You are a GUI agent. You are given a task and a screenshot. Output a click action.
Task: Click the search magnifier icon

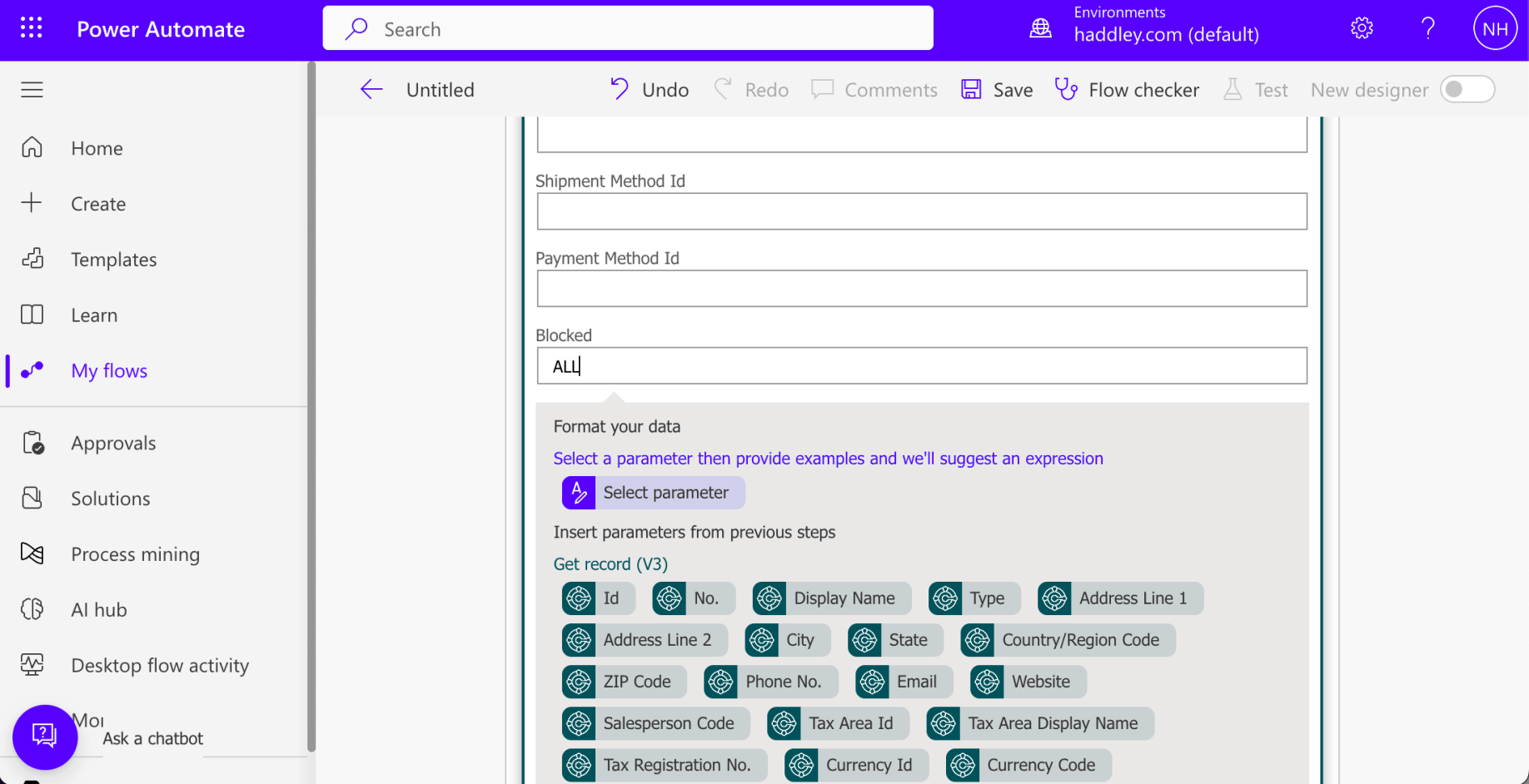point(356,29)
